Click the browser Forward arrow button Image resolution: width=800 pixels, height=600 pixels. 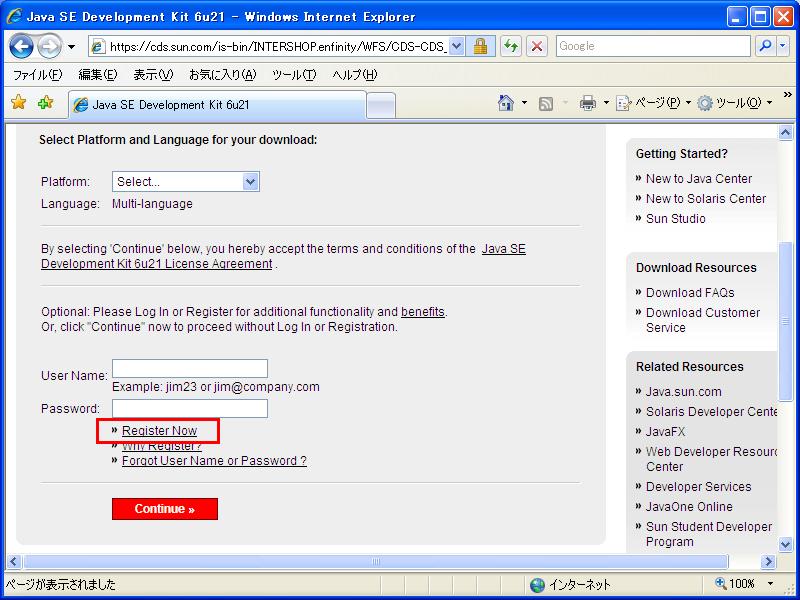point(49,47)
